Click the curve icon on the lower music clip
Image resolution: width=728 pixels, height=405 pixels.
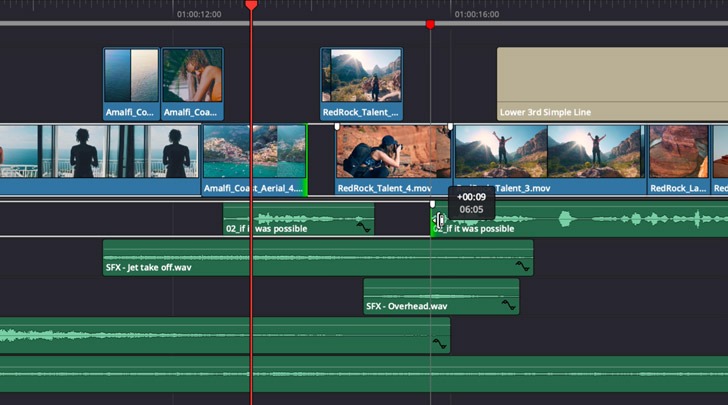pos(437,343)
